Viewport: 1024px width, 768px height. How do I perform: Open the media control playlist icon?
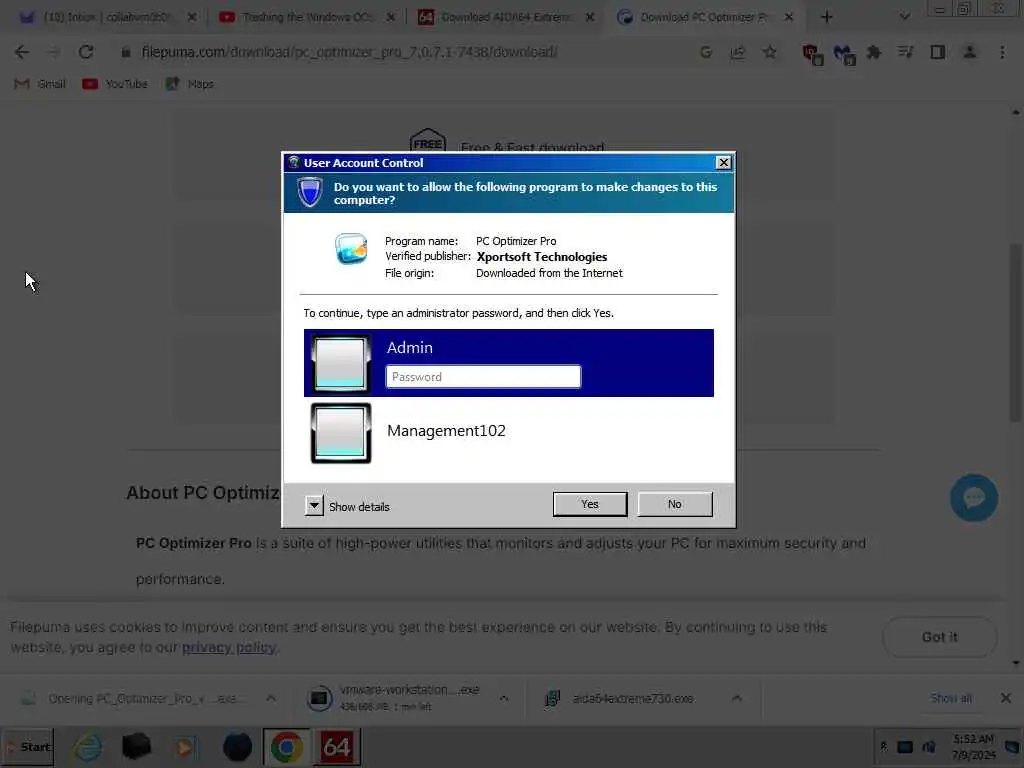coord(905,52)
